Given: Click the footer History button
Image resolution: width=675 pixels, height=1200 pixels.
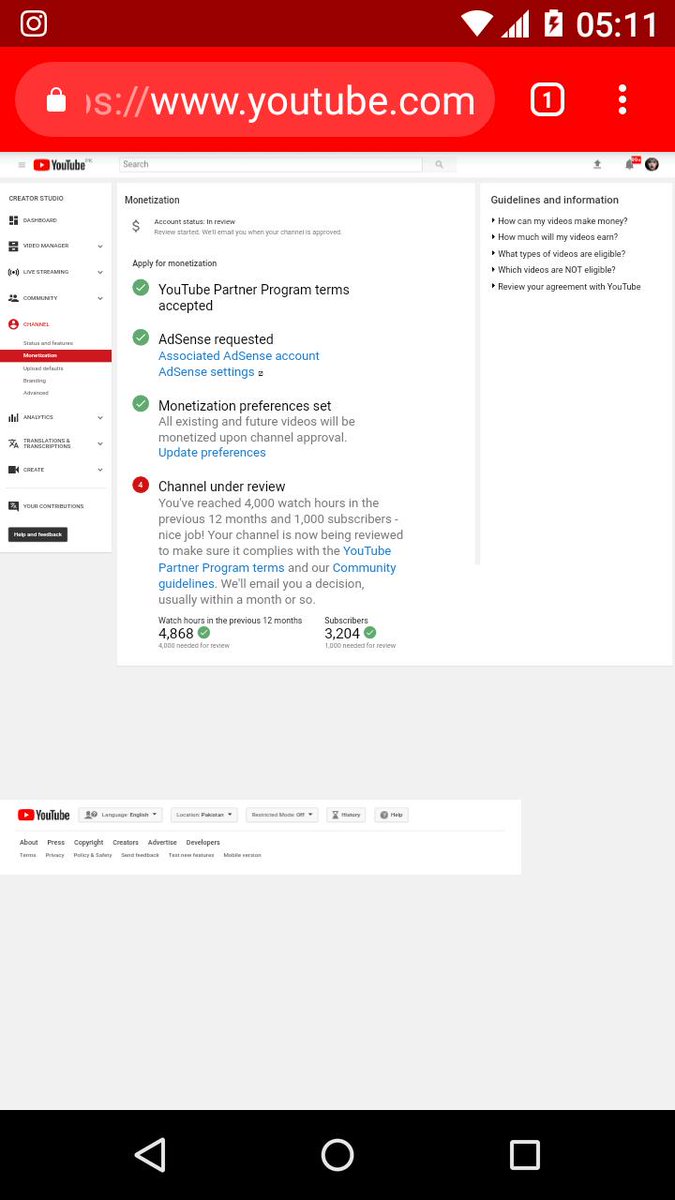Looking at the screenshot, I should tap(346, 815).
